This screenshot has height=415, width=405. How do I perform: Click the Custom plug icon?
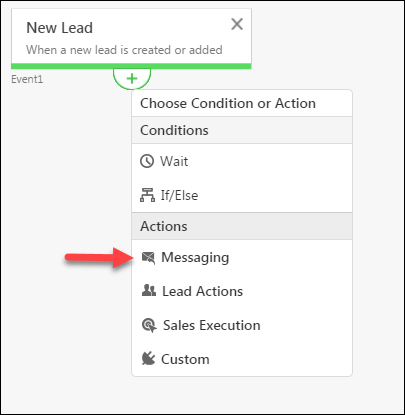click(x=148, y=359)
